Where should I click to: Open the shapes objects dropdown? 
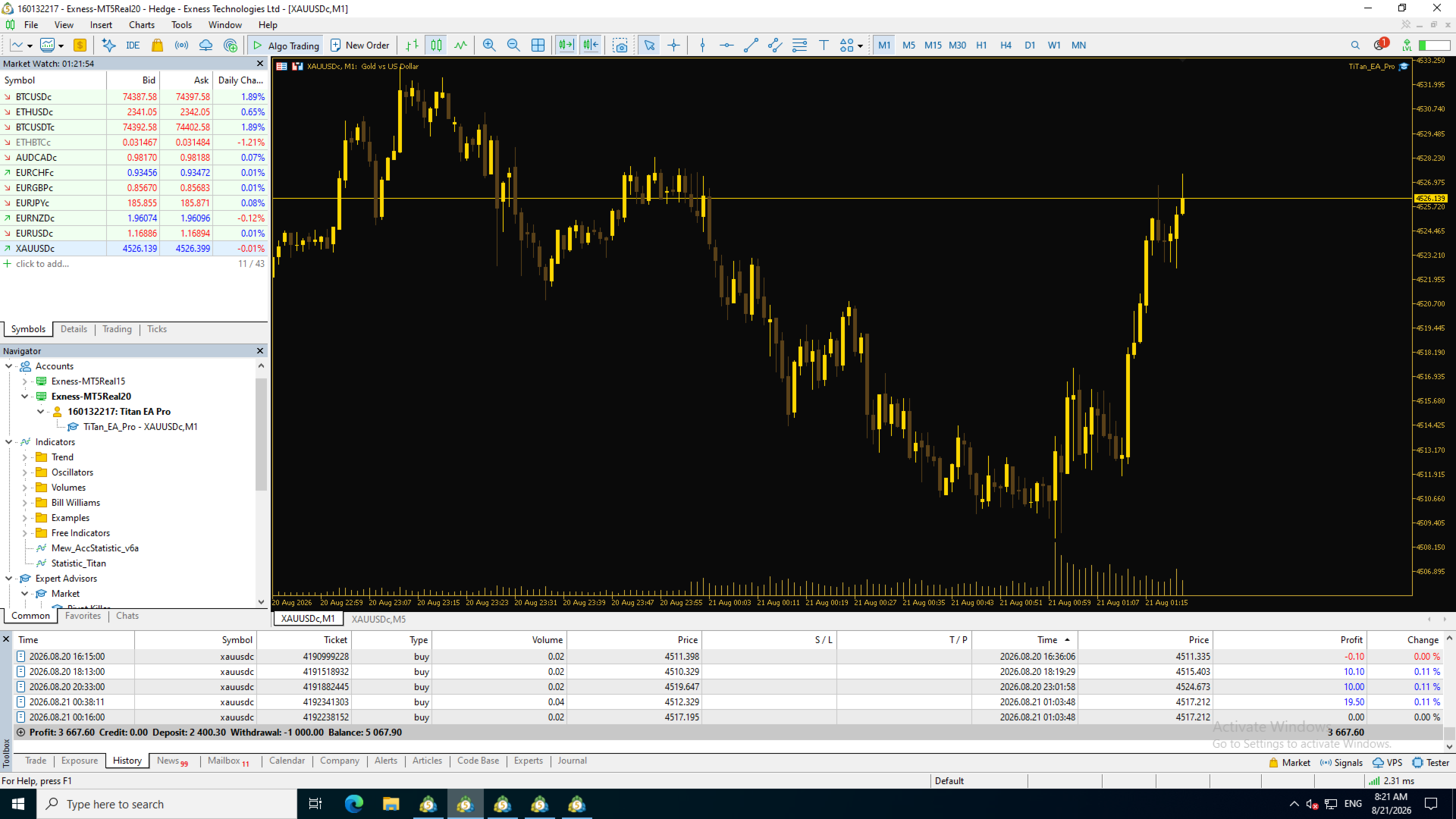pyautogui.click(x=860, y=46)
